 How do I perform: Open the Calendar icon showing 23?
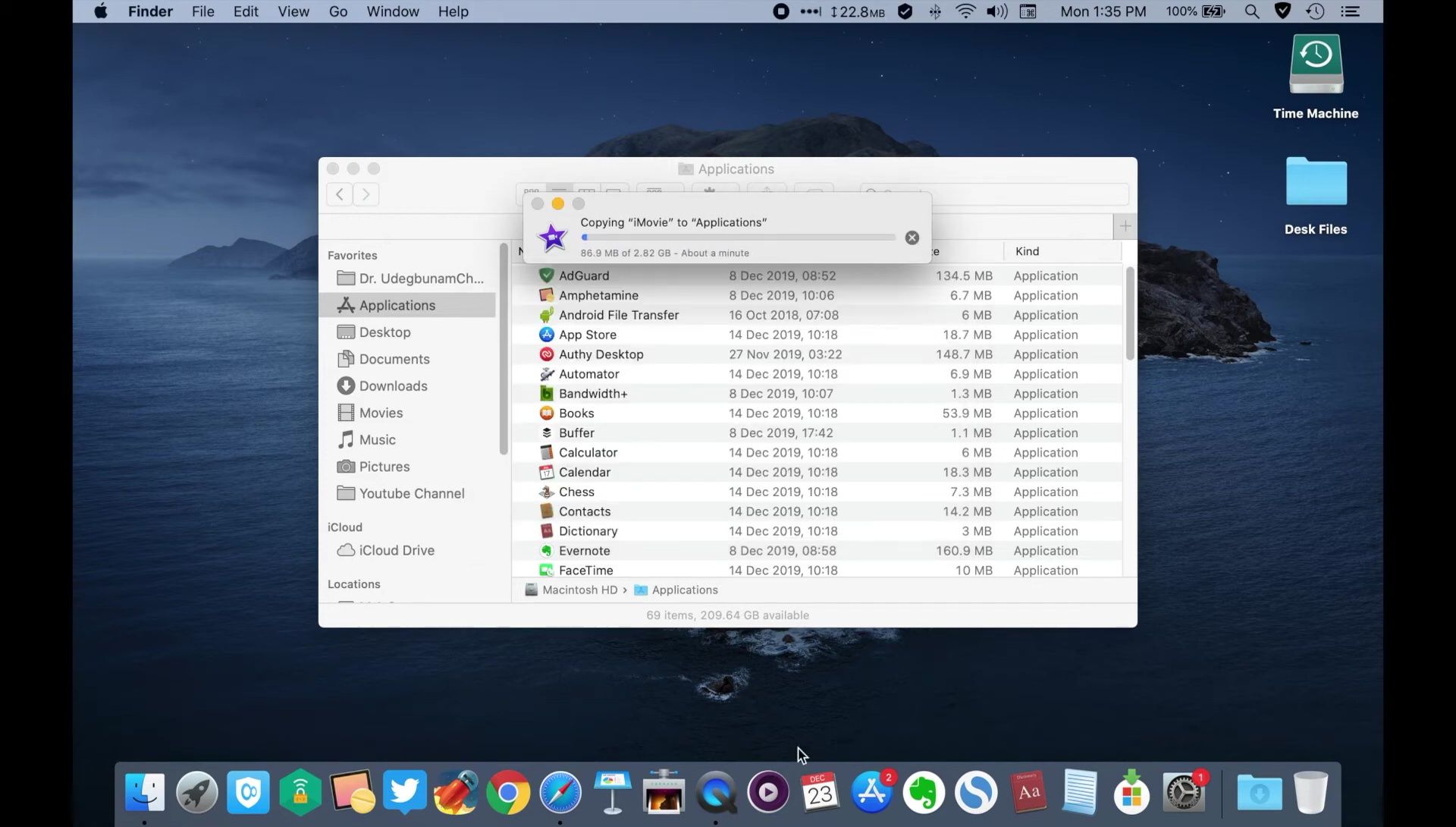[820, 793]
